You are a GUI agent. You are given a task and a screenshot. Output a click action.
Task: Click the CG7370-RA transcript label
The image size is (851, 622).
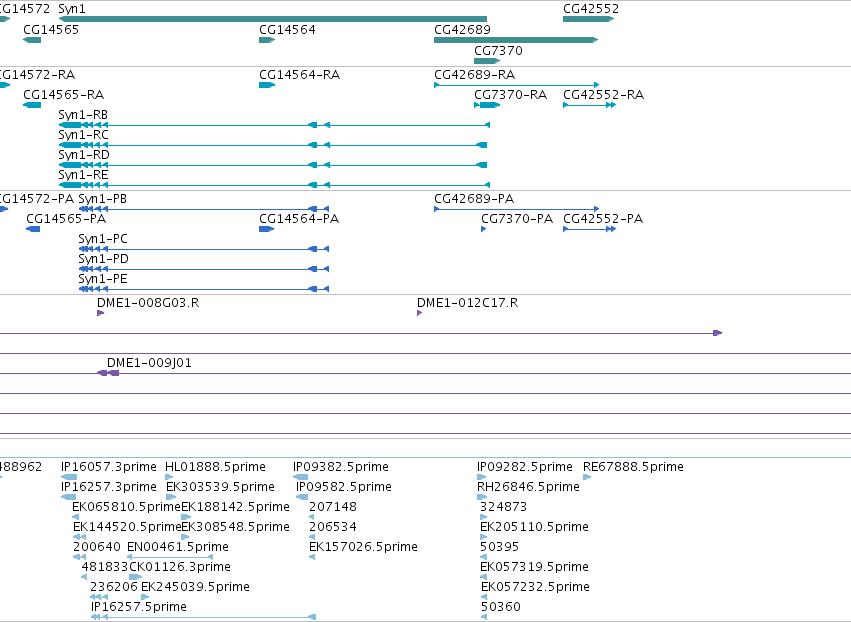click(510, 95)
